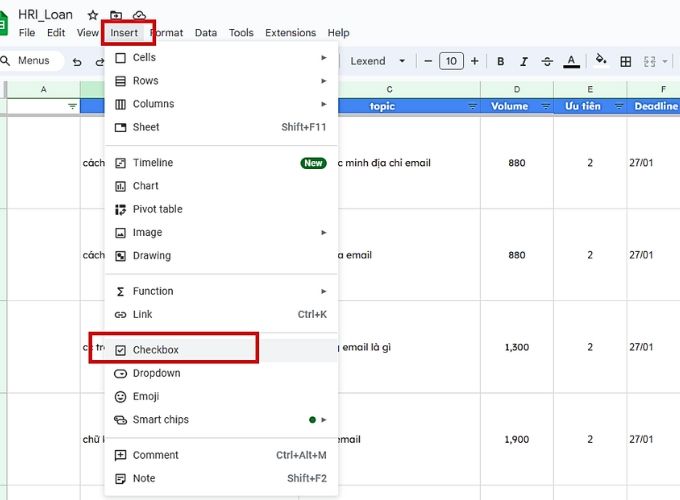Image resolution: width=680 pixels, height=500 pixels.
Task: Click the undo arrow
Action: [x=77, y=62]
